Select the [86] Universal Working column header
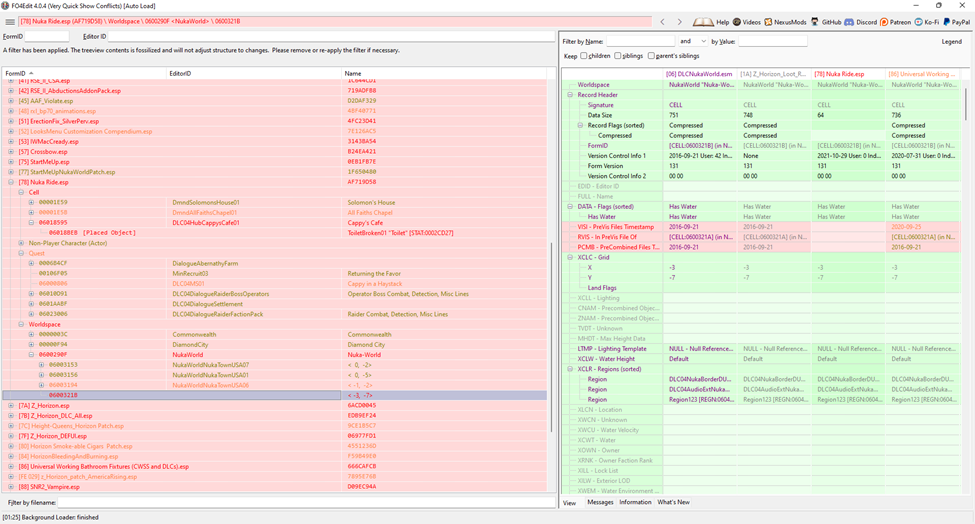Screen dimensions: 975x524 point(923,74)
